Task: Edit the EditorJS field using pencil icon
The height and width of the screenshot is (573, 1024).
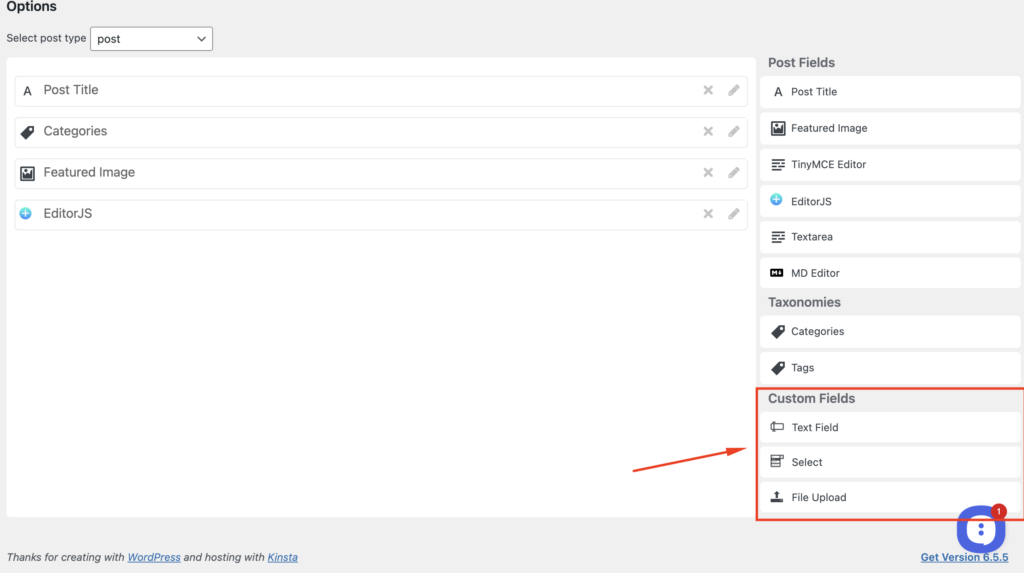Action: [x=734, y=214]
